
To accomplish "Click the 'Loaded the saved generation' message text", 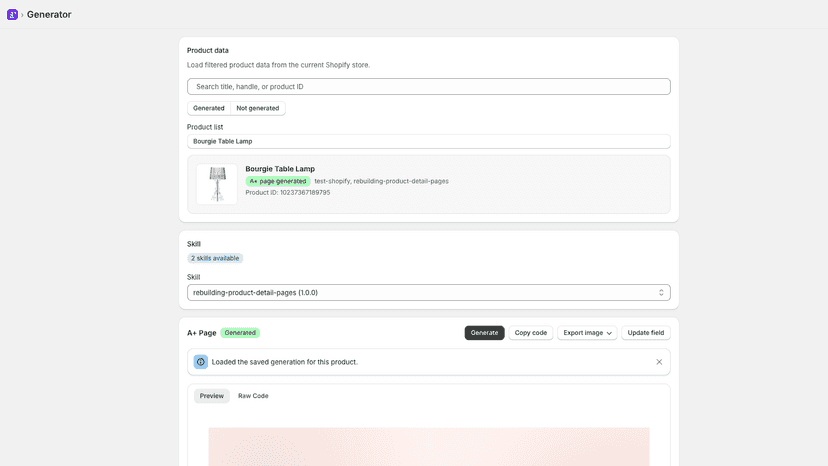I will pyautogui.click(x=285, y=362).
